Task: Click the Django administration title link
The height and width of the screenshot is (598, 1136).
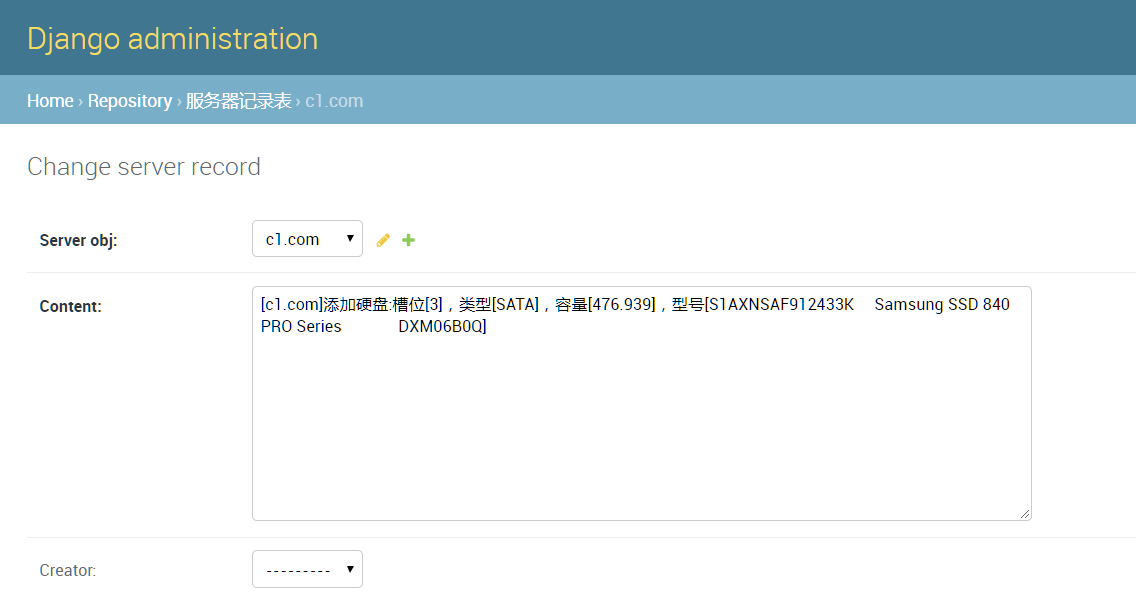Action: tap(172, 38)
